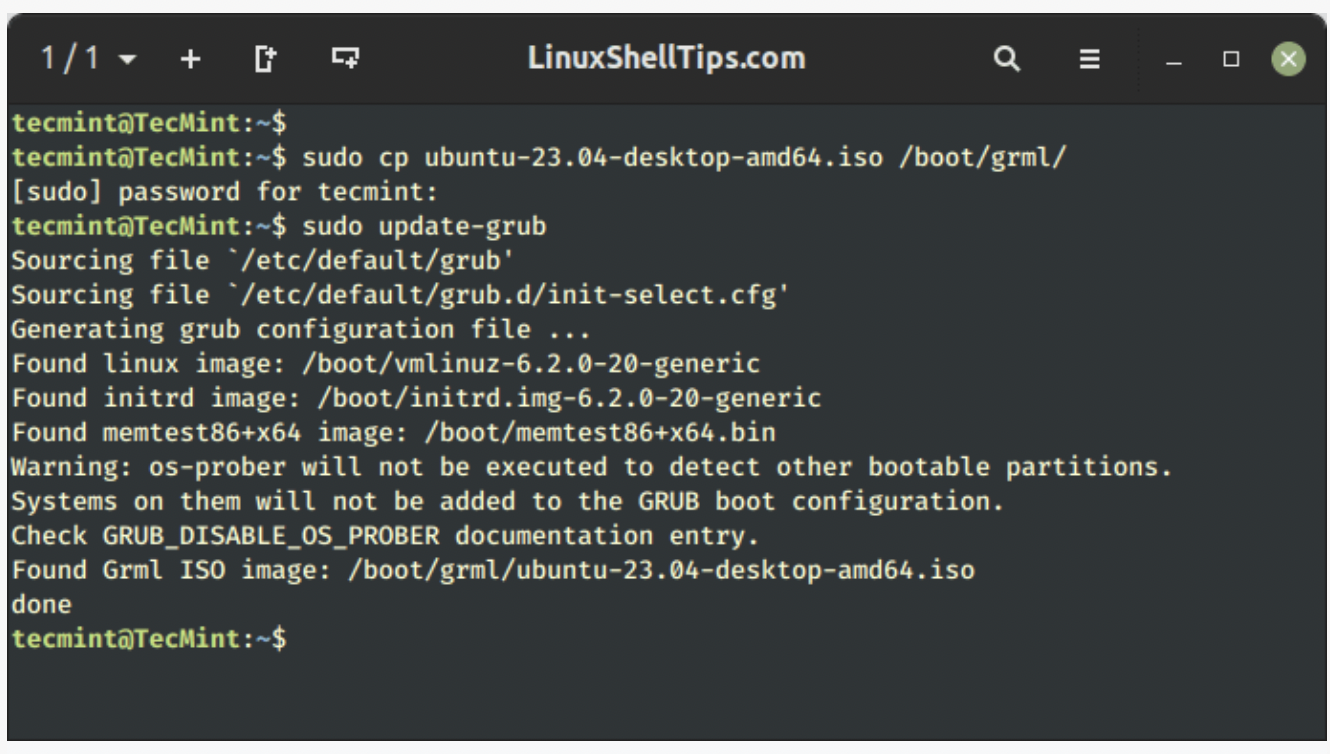
Task: Click the last tecmint@TecMint prompt line
Action: pyautogui.click(x=149, y=638)
